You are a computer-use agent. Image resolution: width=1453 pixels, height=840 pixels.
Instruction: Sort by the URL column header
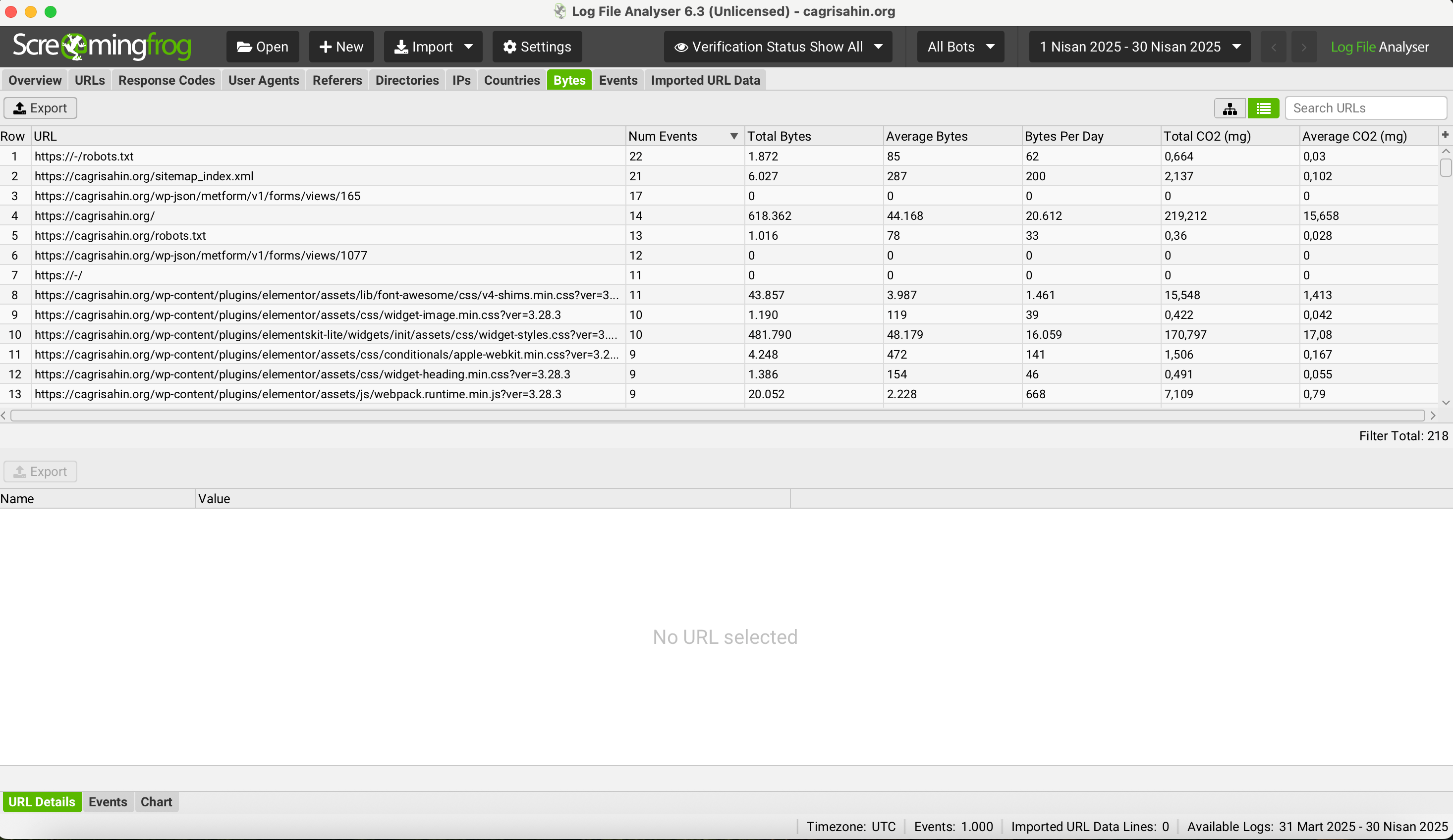point(329,136)
